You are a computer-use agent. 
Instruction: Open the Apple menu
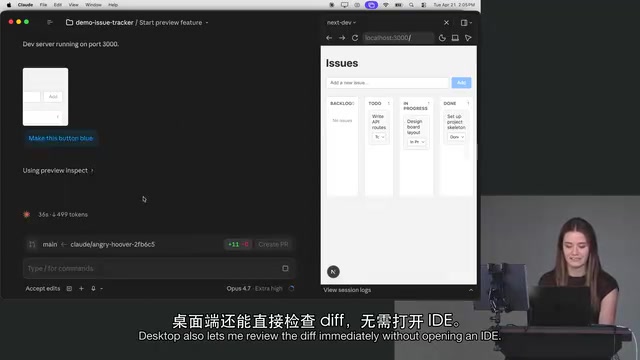point(9,5)
